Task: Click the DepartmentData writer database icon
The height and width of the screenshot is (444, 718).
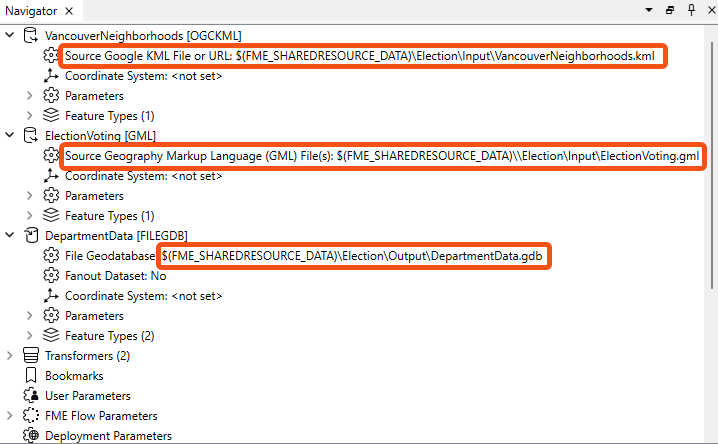Action: click(31, 235)
